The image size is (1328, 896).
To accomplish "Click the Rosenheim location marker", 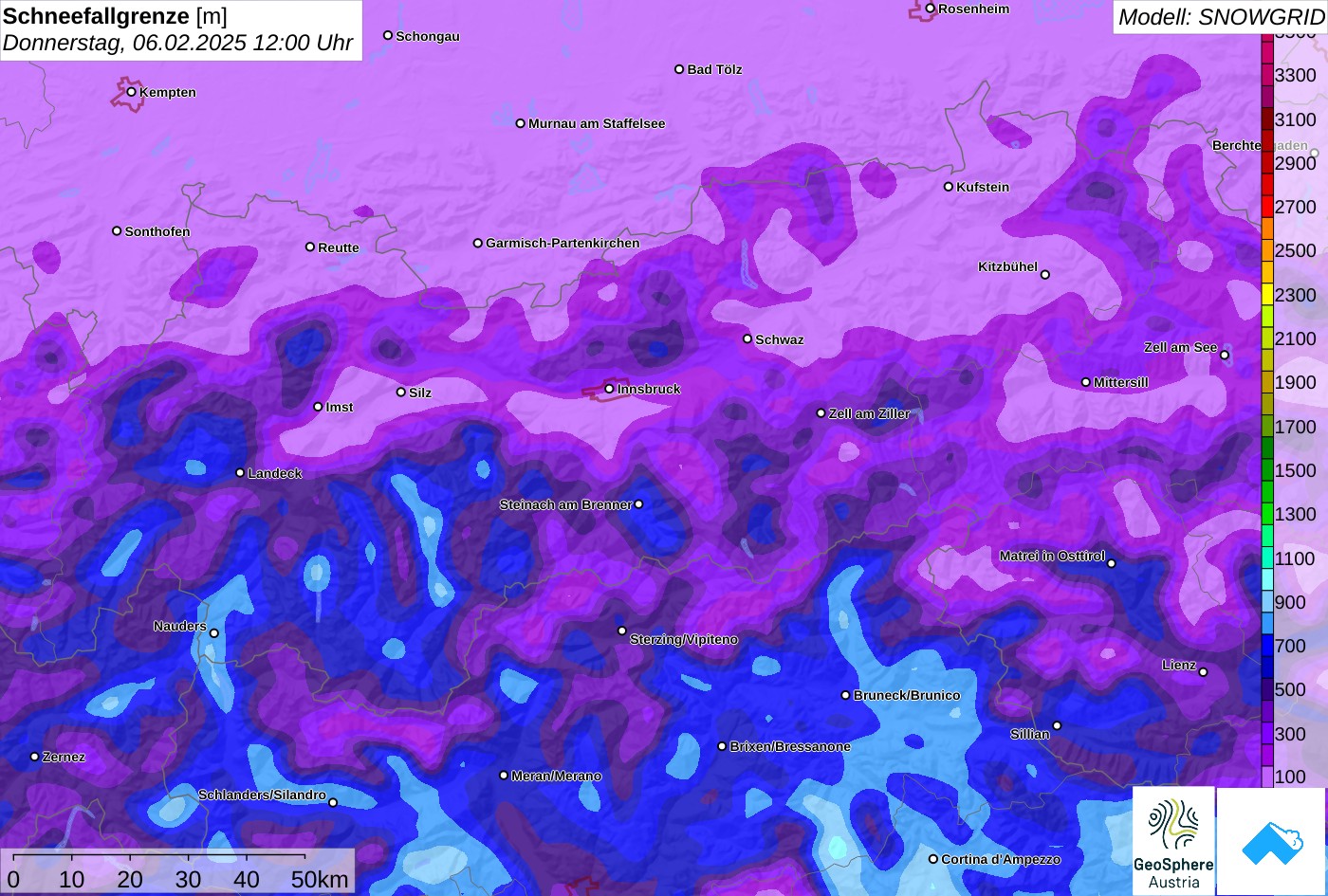I will pyautogui.click(x=930, y=9).
